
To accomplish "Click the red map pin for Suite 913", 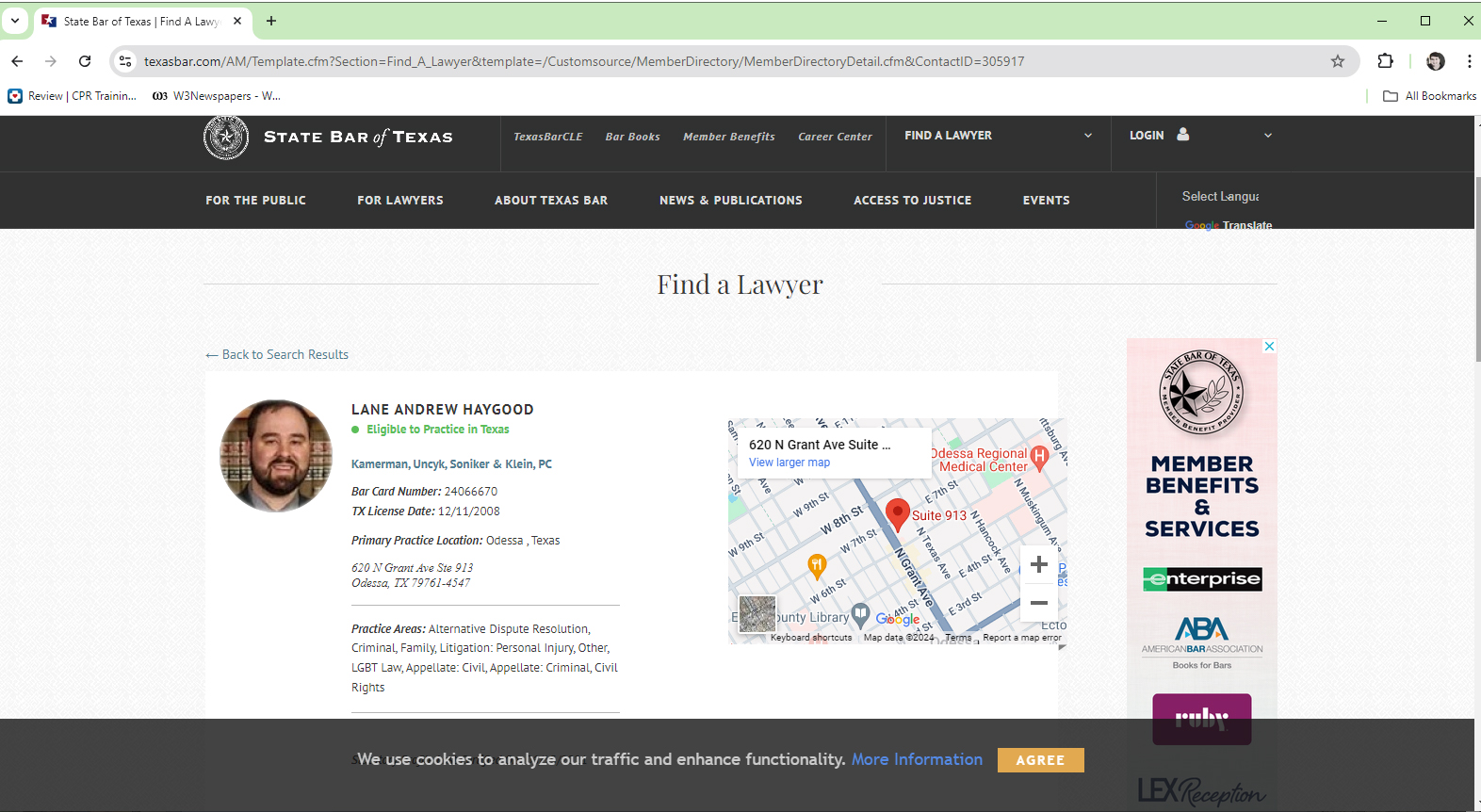I will tap(898, 515).
